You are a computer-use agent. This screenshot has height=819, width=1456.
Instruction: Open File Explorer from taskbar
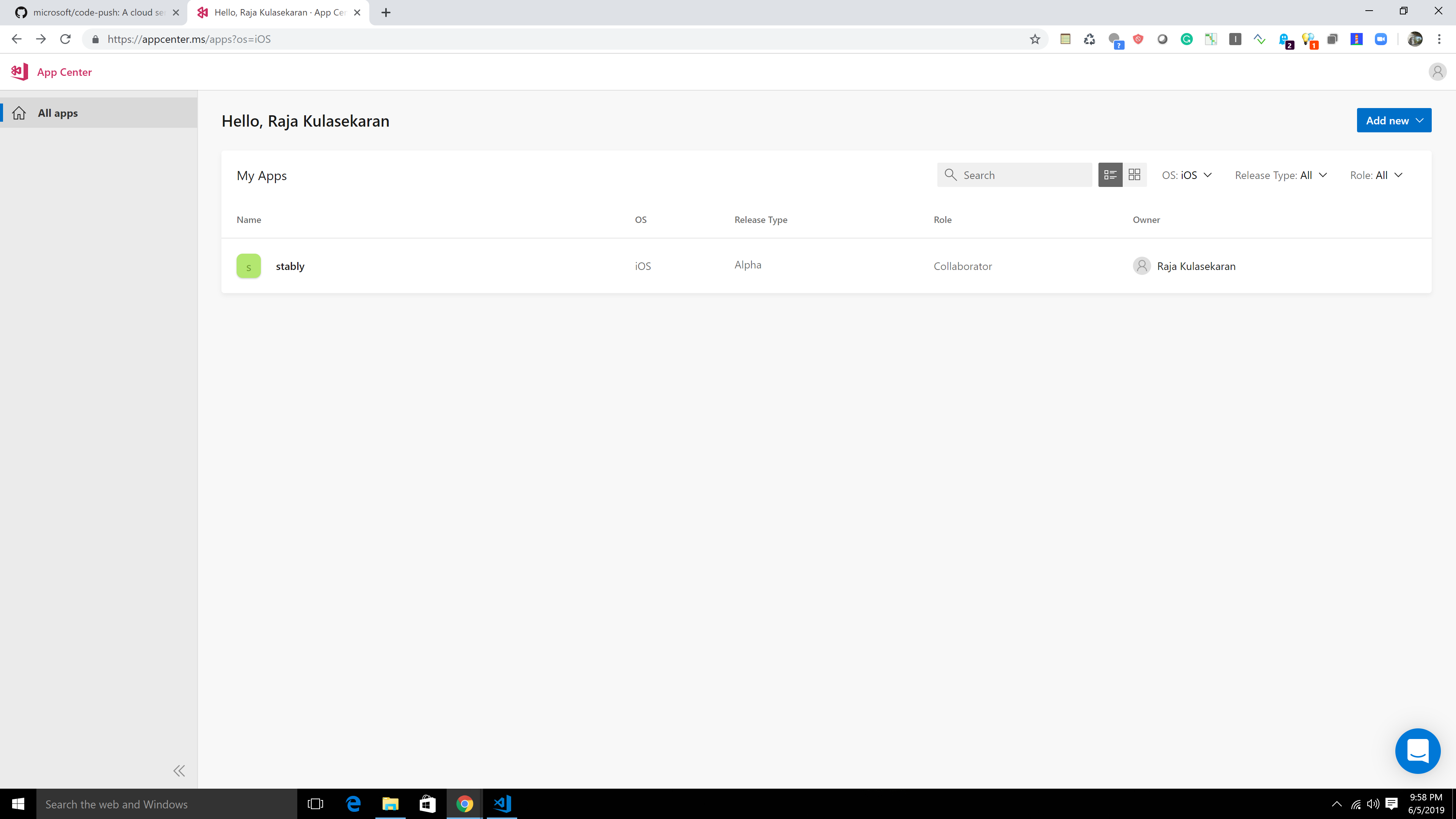[391, 804]
